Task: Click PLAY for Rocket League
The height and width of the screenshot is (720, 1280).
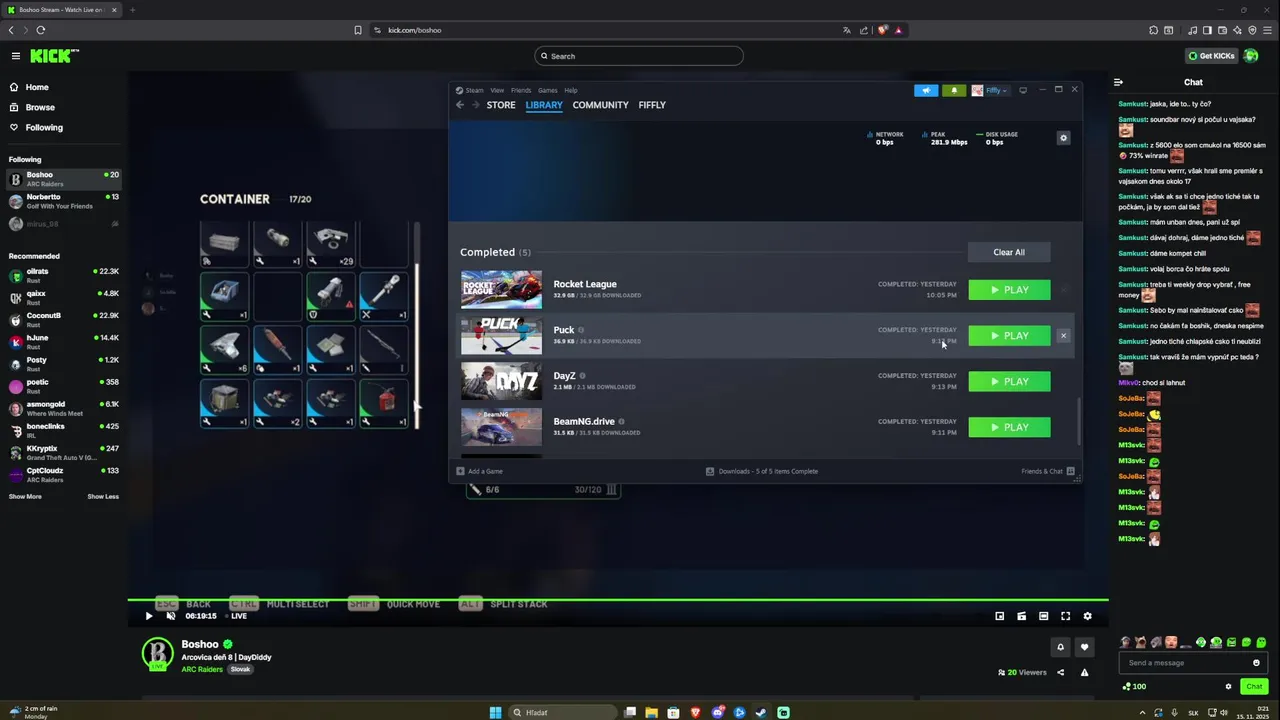Action: pos(1009,290)
